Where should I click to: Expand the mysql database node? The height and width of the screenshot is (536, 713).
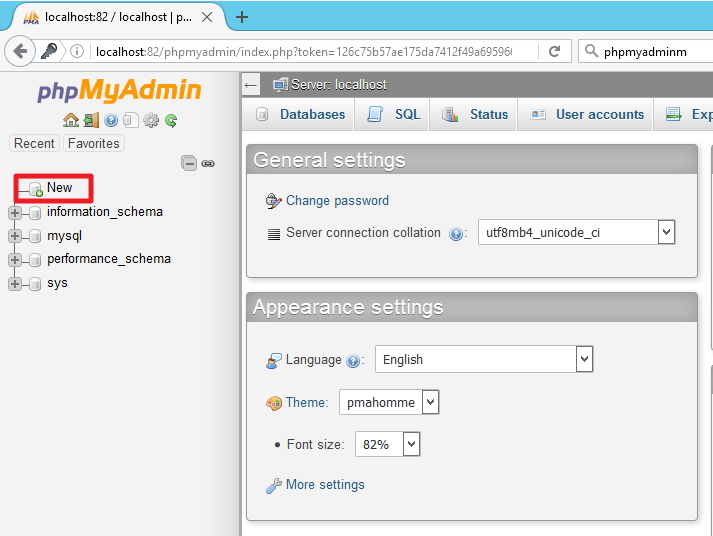click(x=15, y=236)
